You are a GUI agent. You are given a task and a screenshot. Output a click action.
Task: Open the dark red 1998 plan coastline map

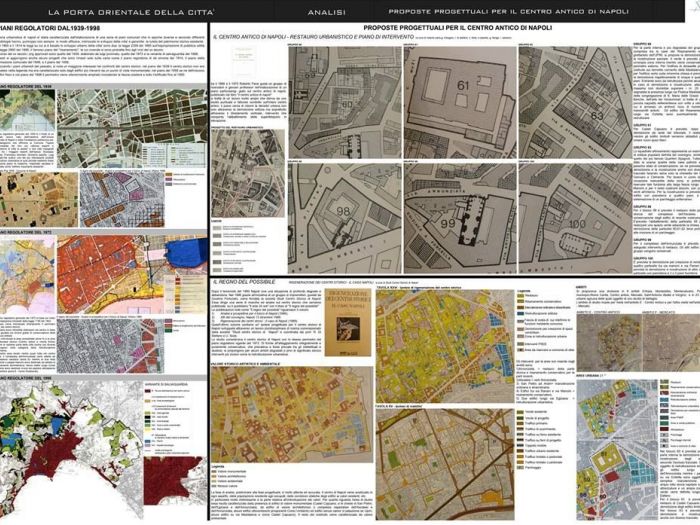pyautogui.click(x=71, y=451)
